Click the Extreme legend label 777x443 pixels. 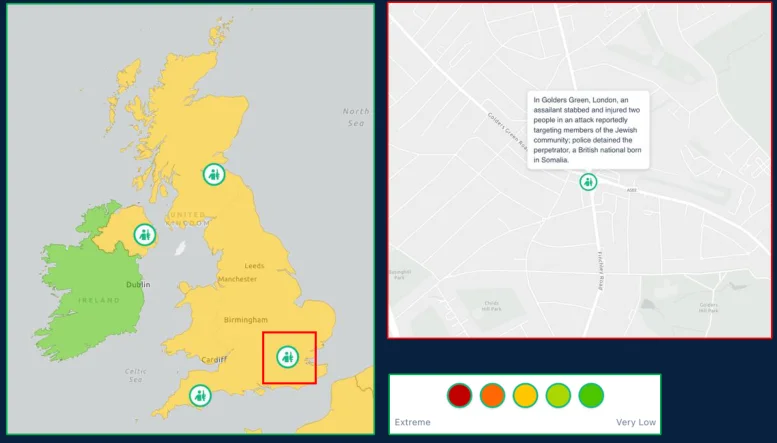click(412, 422)
